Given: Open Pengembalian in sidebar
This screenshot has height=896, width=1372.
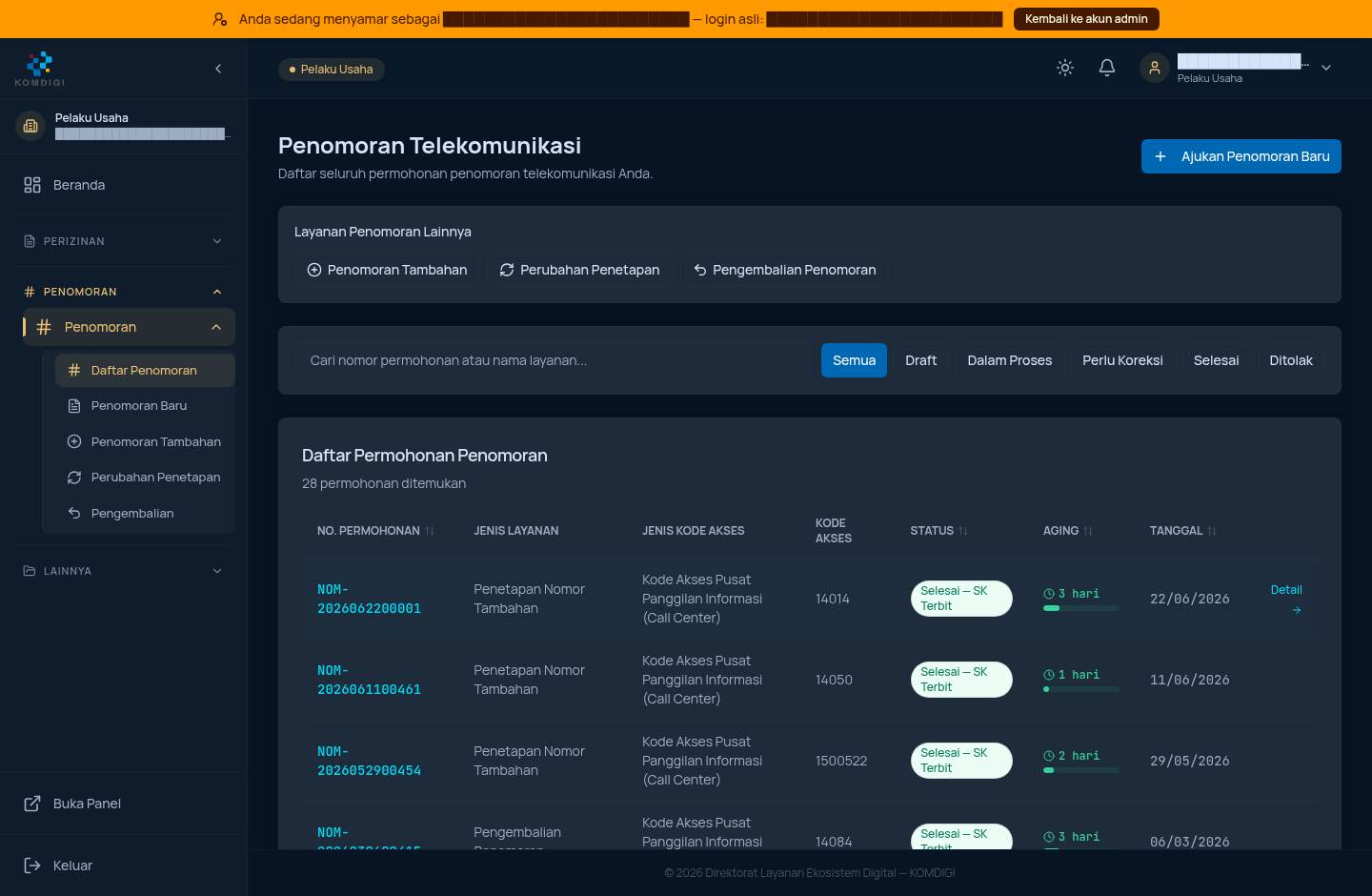Looking at the screenshot, I should 145,513.
